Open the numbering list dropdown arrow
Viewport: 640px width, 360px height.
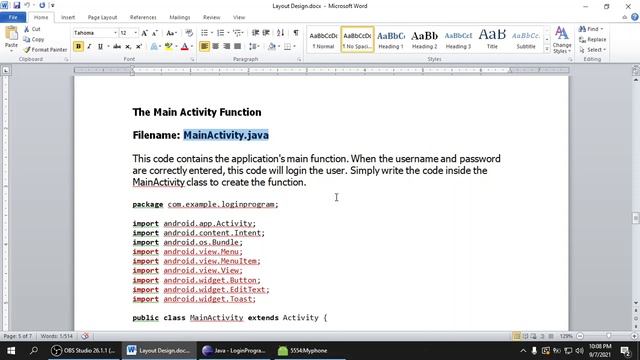coord(228,33)
